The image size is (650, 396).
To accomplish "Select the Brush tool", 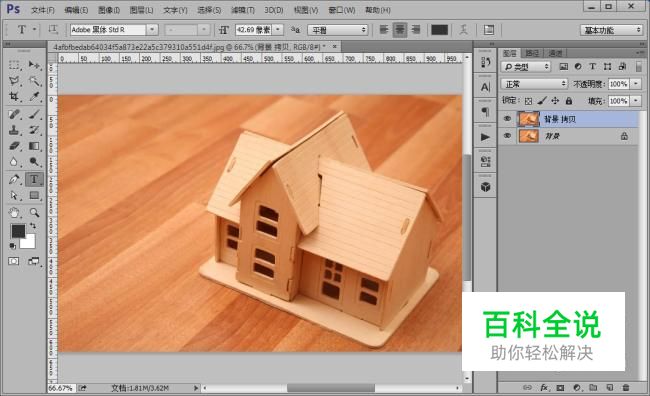I will pyautogui.click(x=34, y=114).
